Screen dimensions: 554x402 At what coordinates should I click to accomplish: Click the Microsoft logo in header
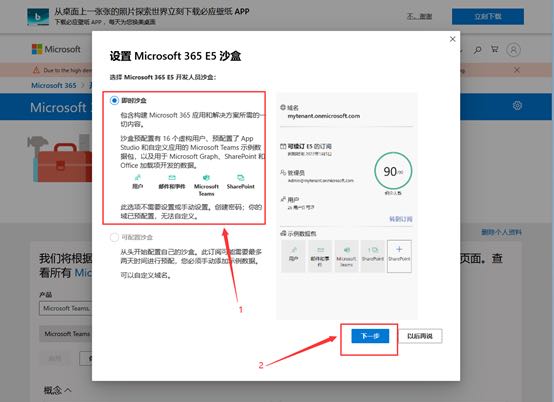pos(57,49)
